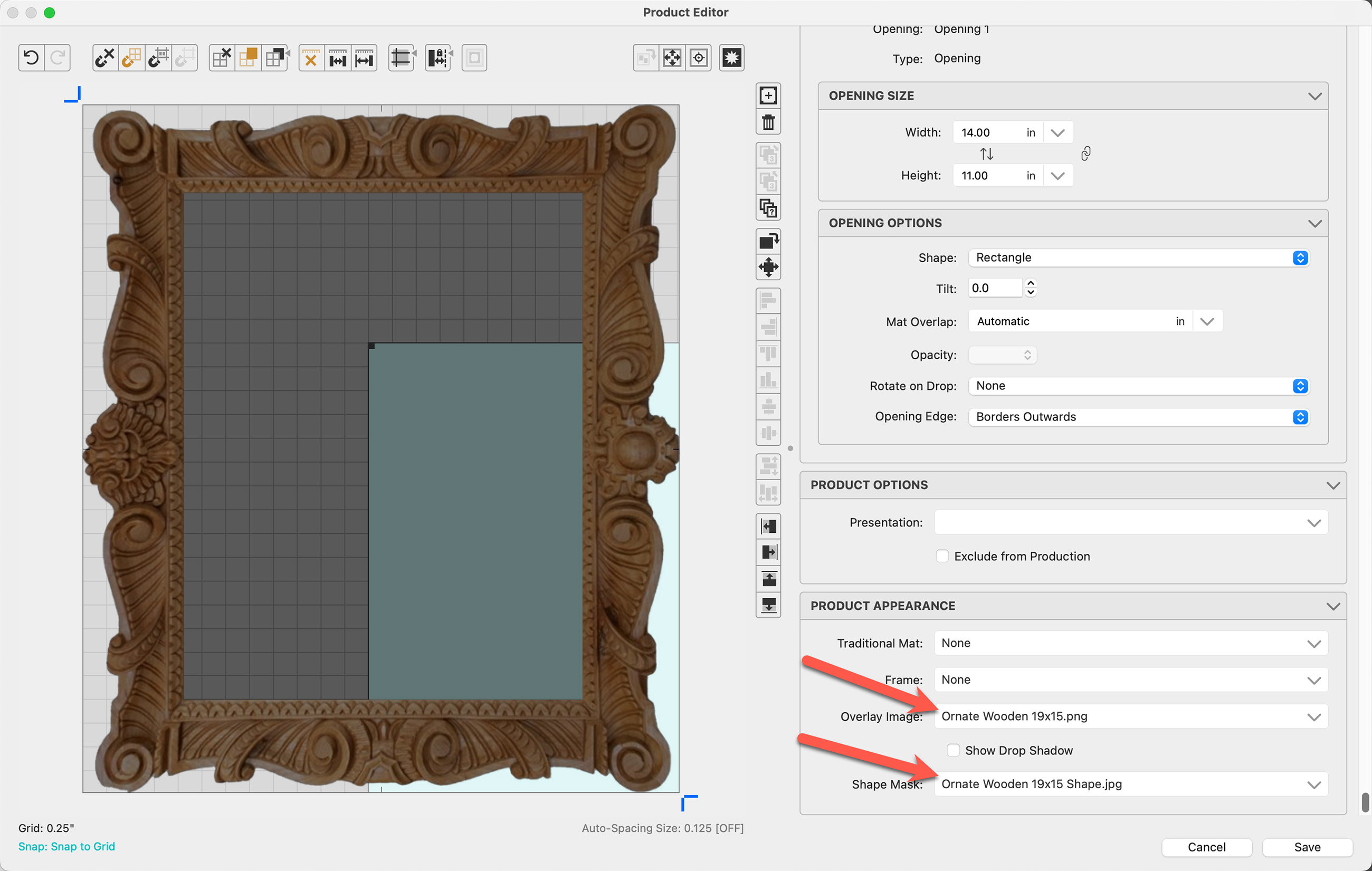Click the target crosshair icon in toolbar

(x=699, y=58)
